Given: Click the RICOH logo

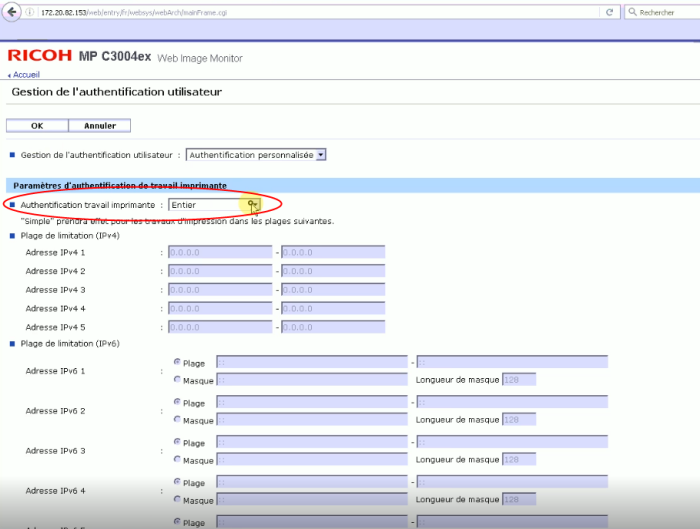Looking at the screenshot, I should (38, 56).
